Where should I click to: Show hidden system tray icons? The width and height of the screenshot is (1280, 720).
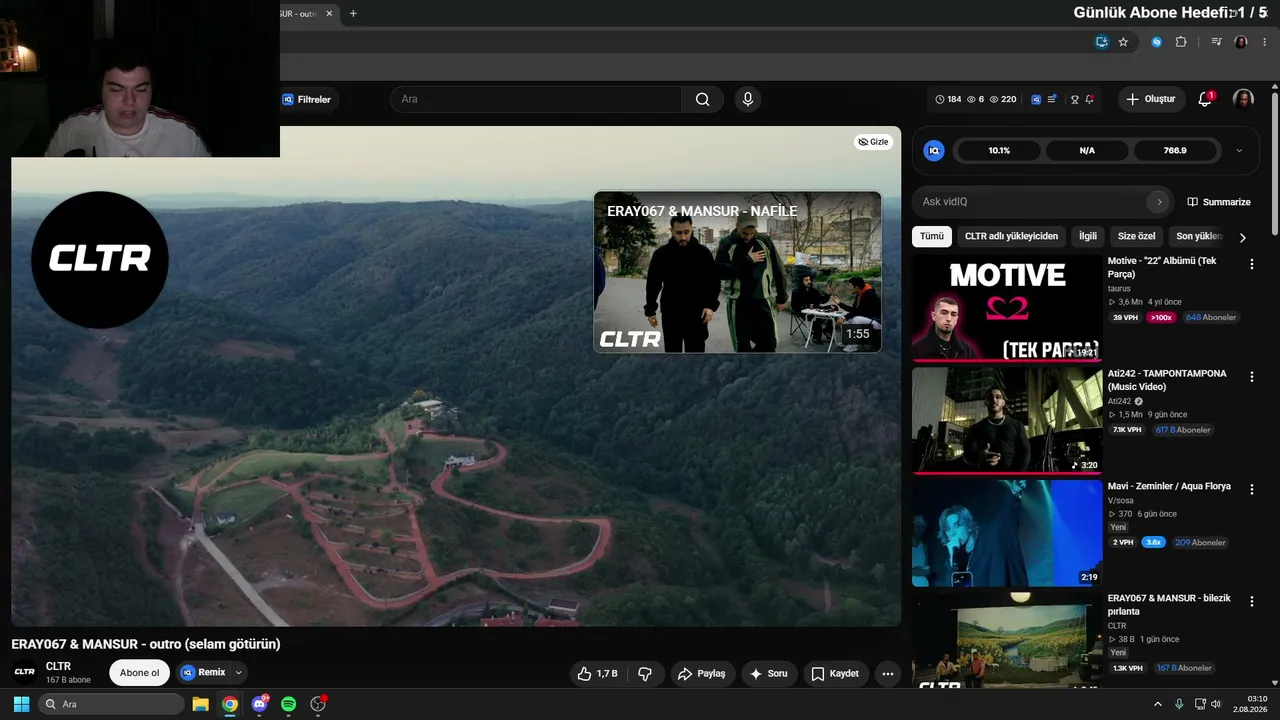1158,704
